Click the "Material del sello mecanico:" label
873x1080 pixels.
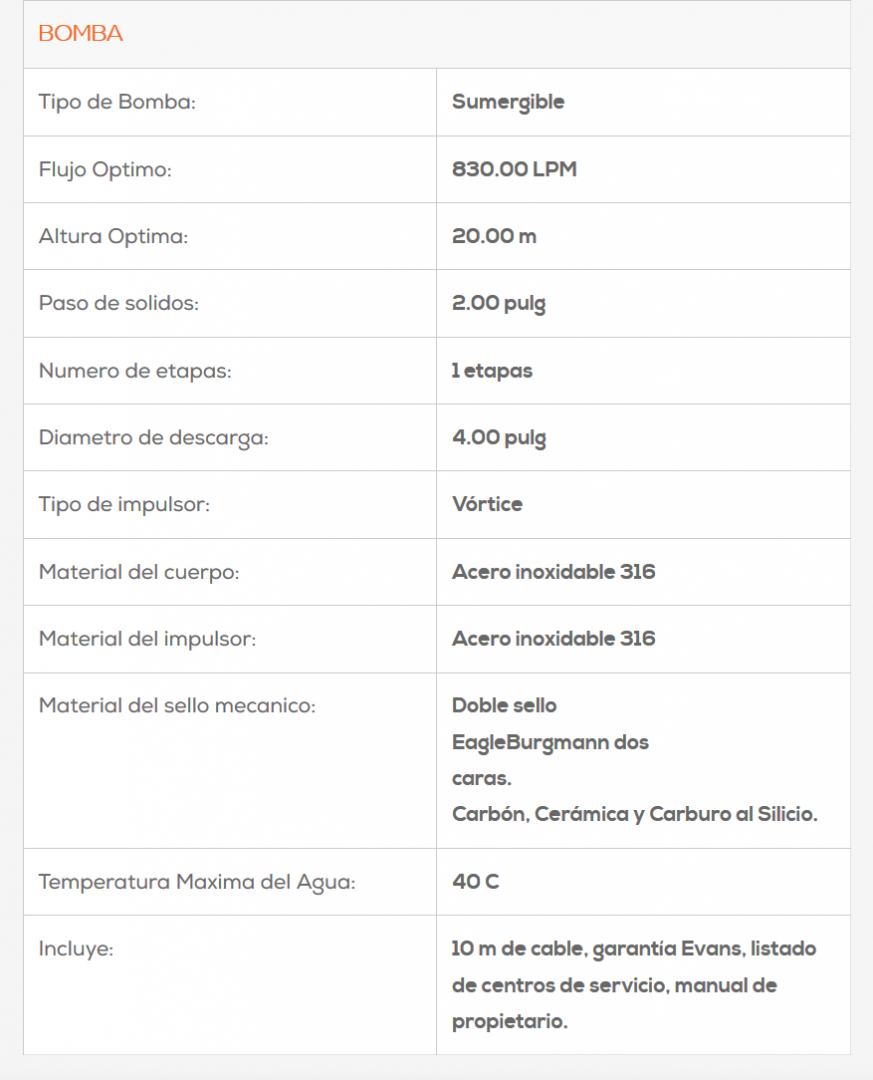[177, 706]
